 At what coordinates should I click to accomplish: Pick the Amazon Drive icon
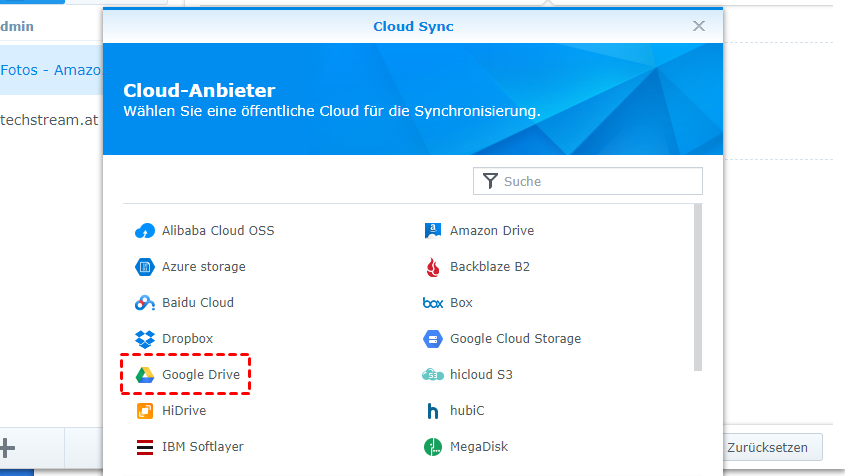433,231
